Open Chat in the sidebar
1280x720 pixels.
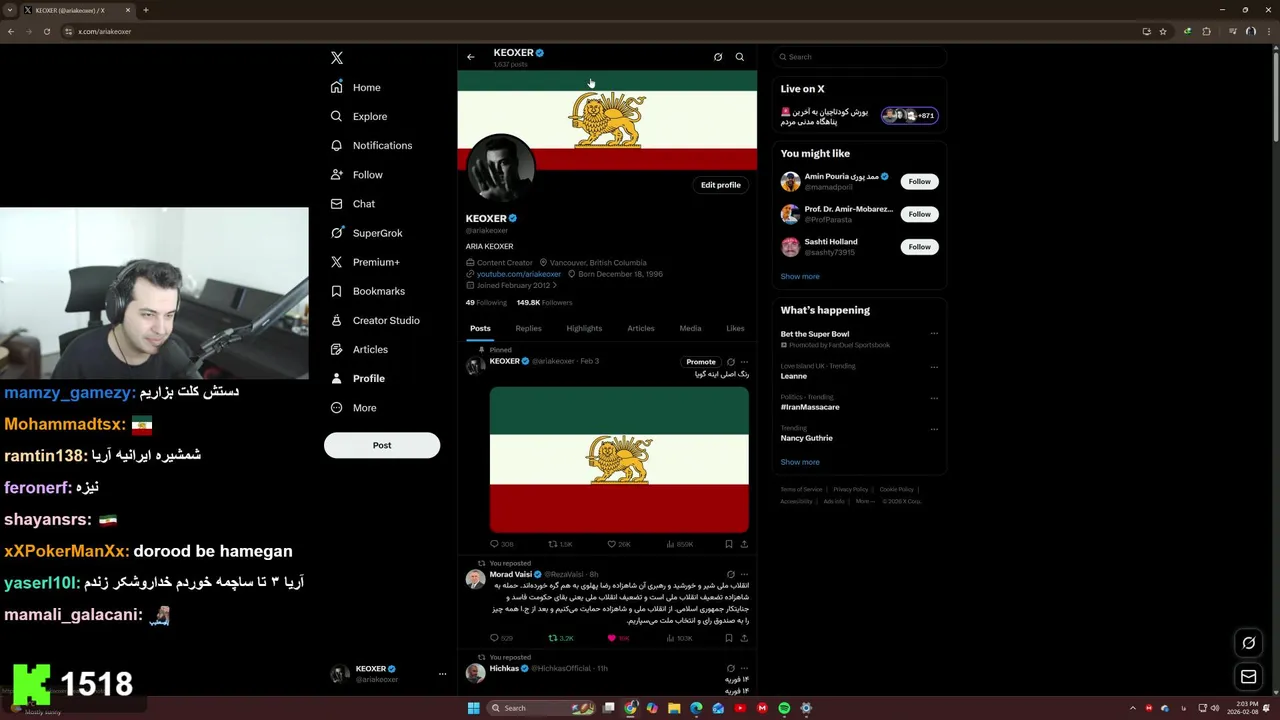(353, 204)
